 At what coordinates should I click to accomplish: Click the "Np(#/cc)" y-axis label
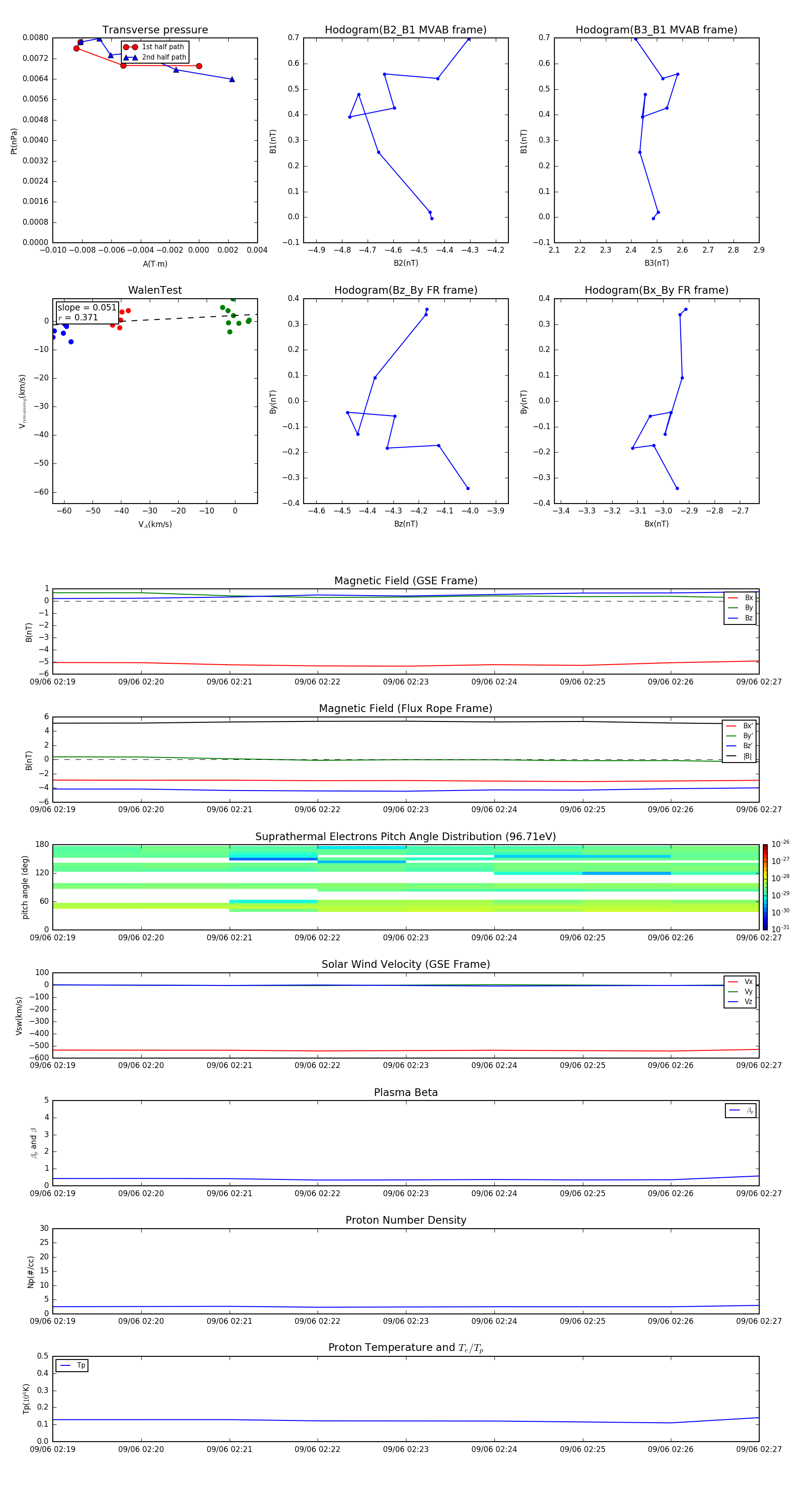coord(31,1272)
